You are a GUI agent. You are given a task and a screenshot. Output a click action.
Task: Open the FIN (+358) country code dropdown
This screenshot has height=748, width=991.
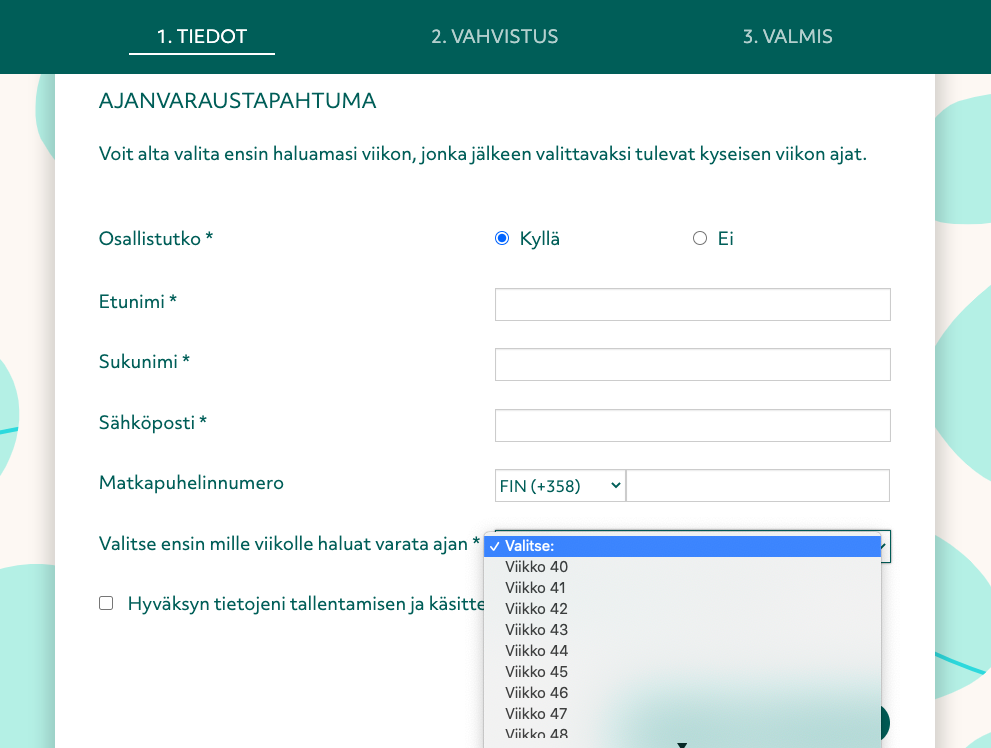(560, 486)
